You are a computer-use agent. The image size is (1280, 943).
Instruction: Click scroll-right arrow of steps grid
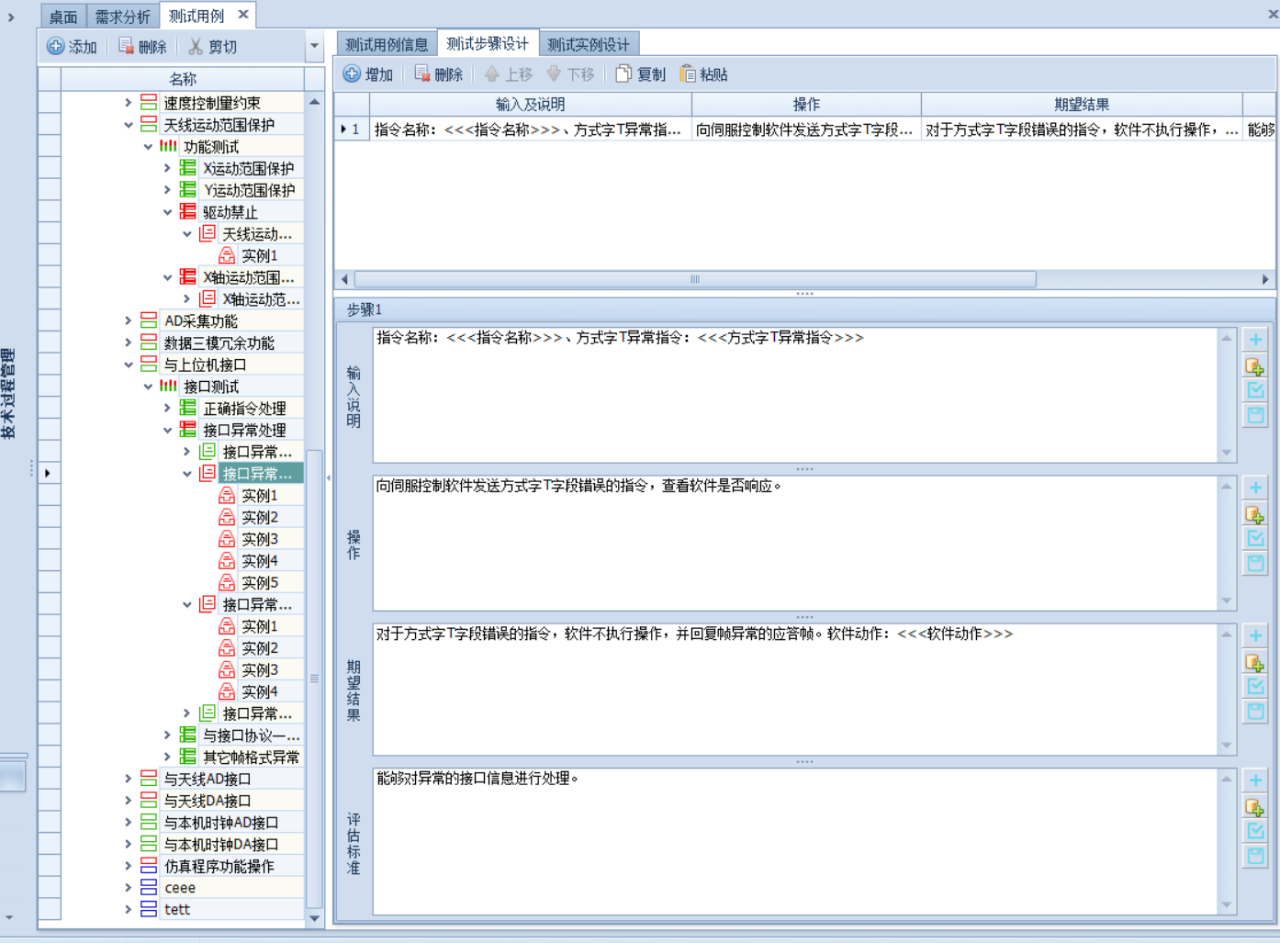(1265, 279)
